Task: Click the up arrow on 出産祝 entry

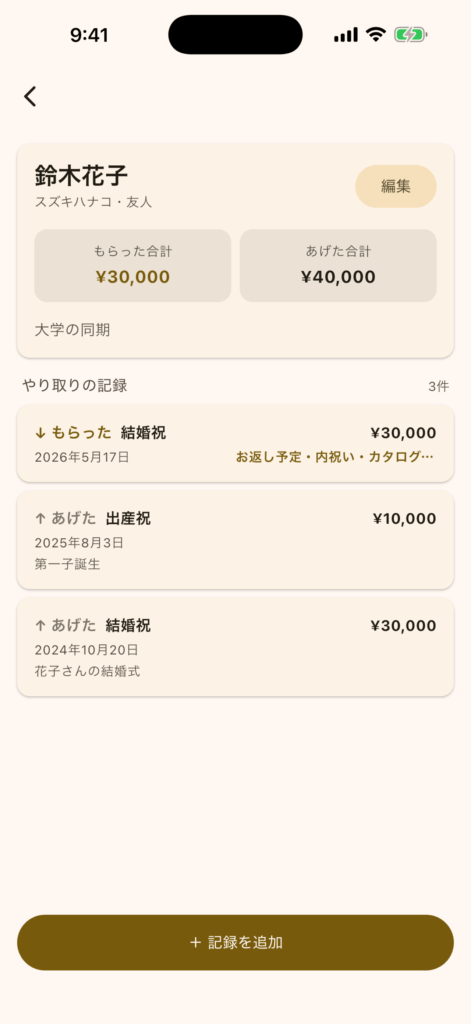Action: 40,519
